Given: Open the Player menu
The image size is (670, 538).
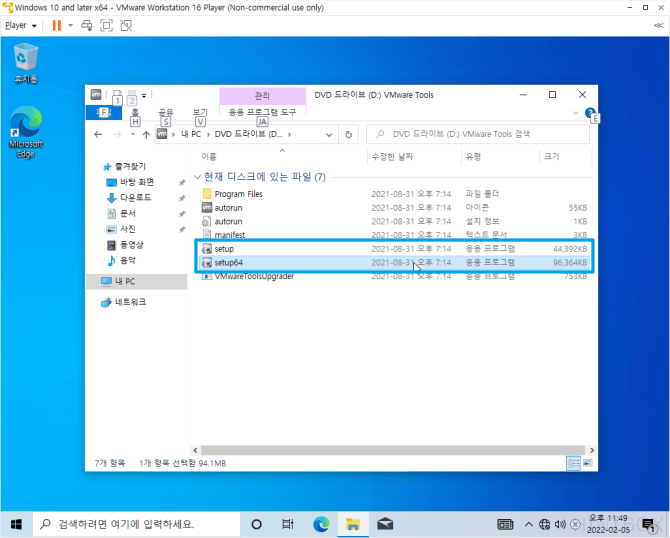Looking at the screenshot, I should coord(21,26).
